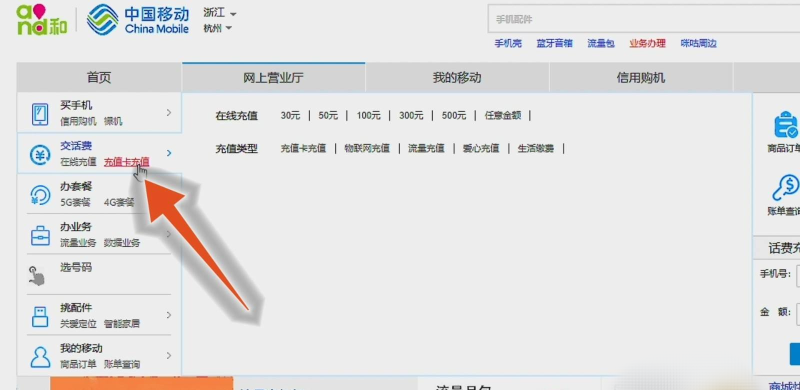Select 物联网充值 recharge type
Viewport: 800px width, 390px height.
point(367,149)
